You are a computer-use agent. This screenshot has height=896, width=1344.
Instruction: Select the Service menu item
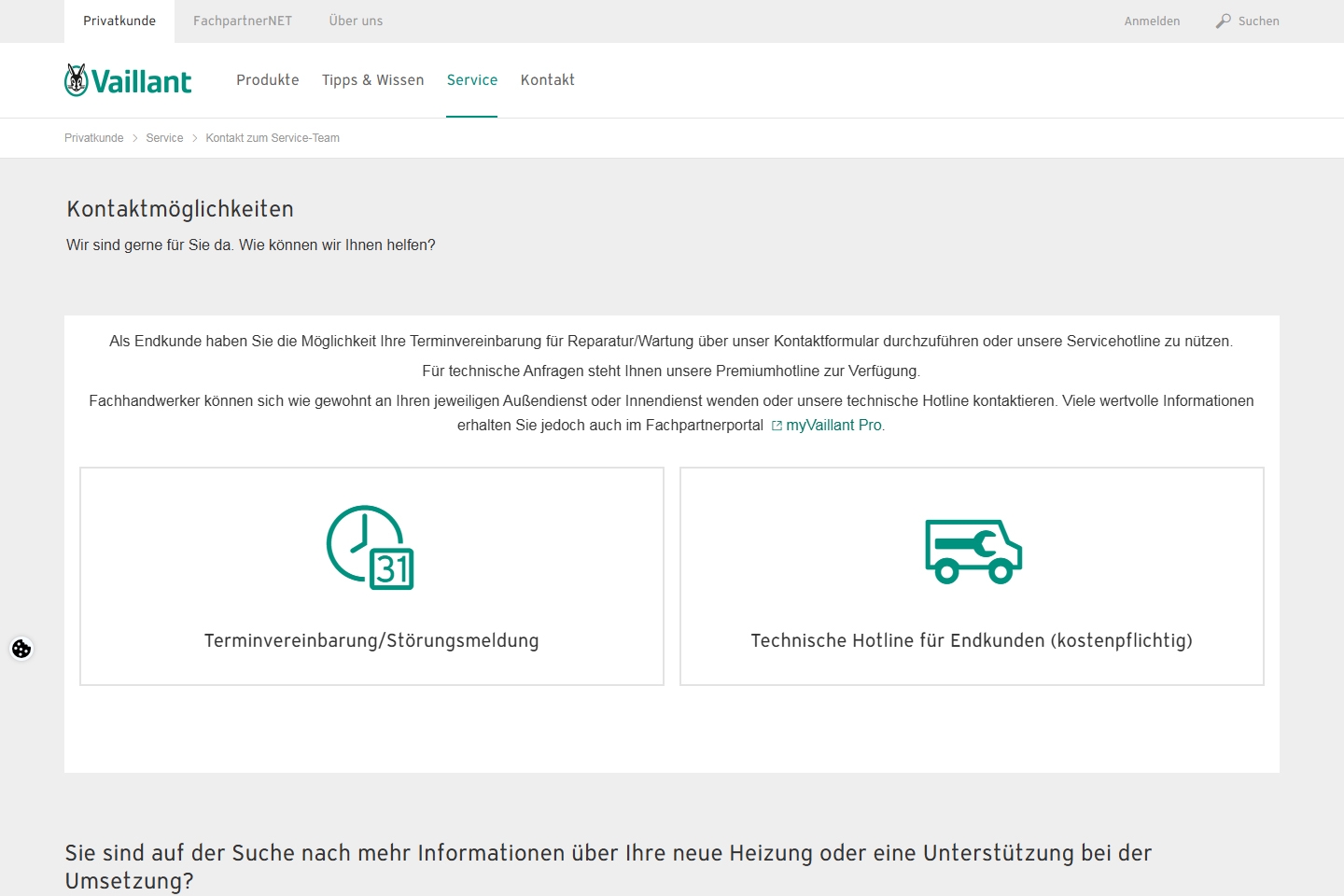pos(472,80)
